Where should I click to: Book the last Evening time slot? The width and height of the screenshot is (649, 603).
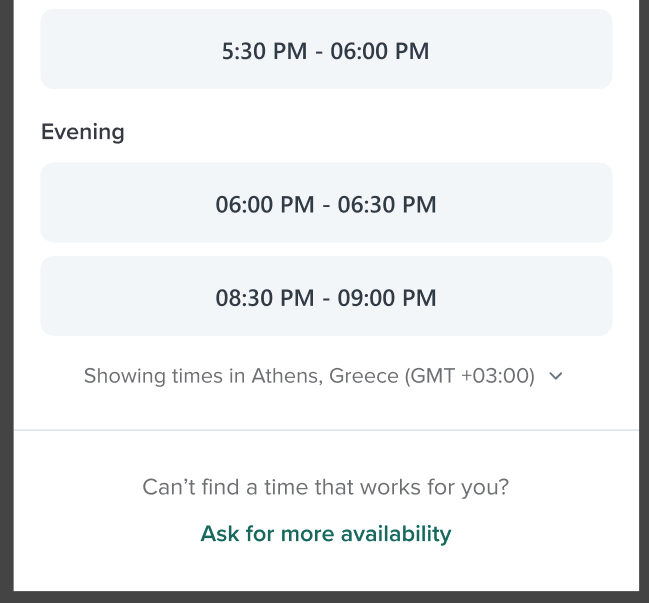pyautogui.click(x=326, y=296)
